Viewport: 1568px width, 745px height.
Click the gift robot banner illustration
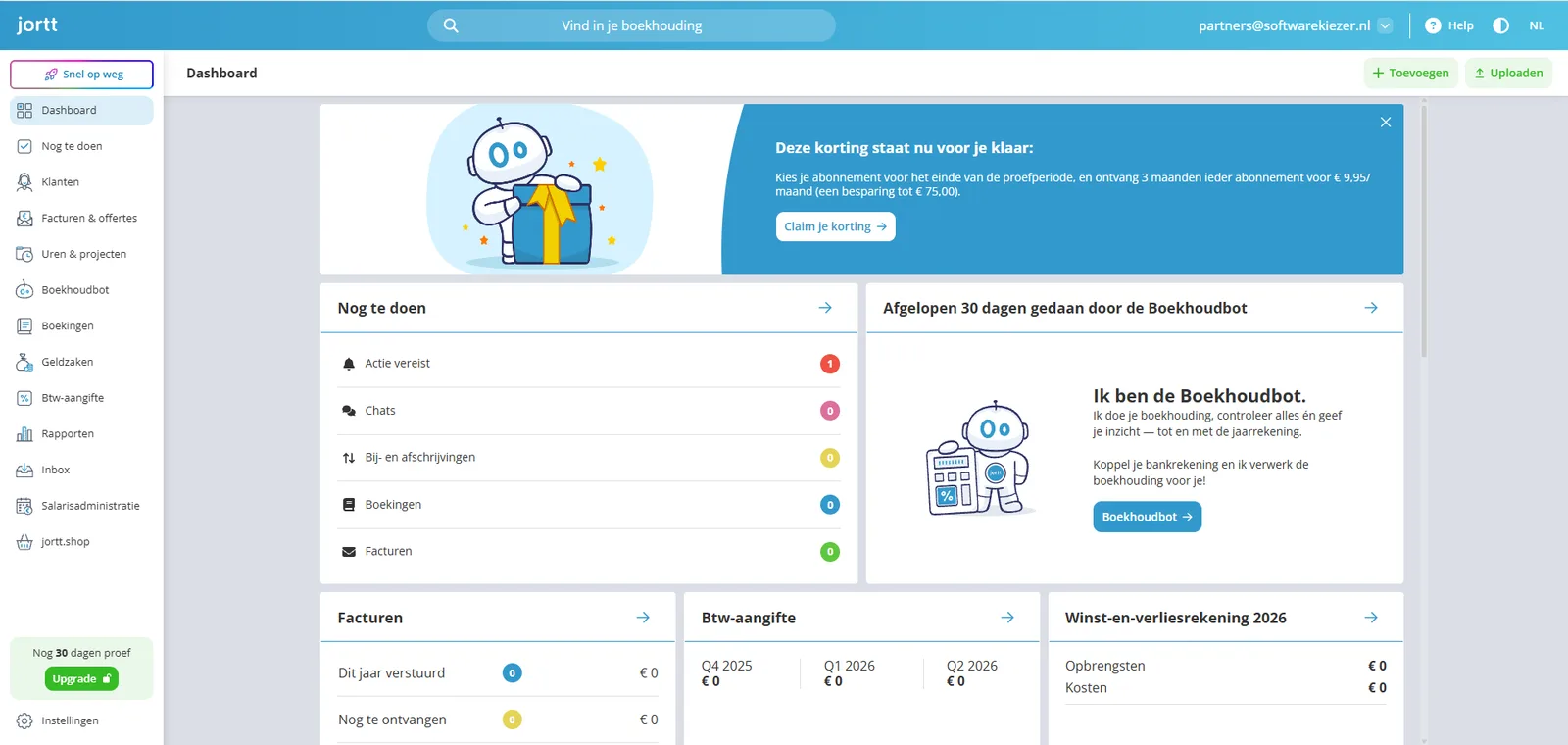540,189
